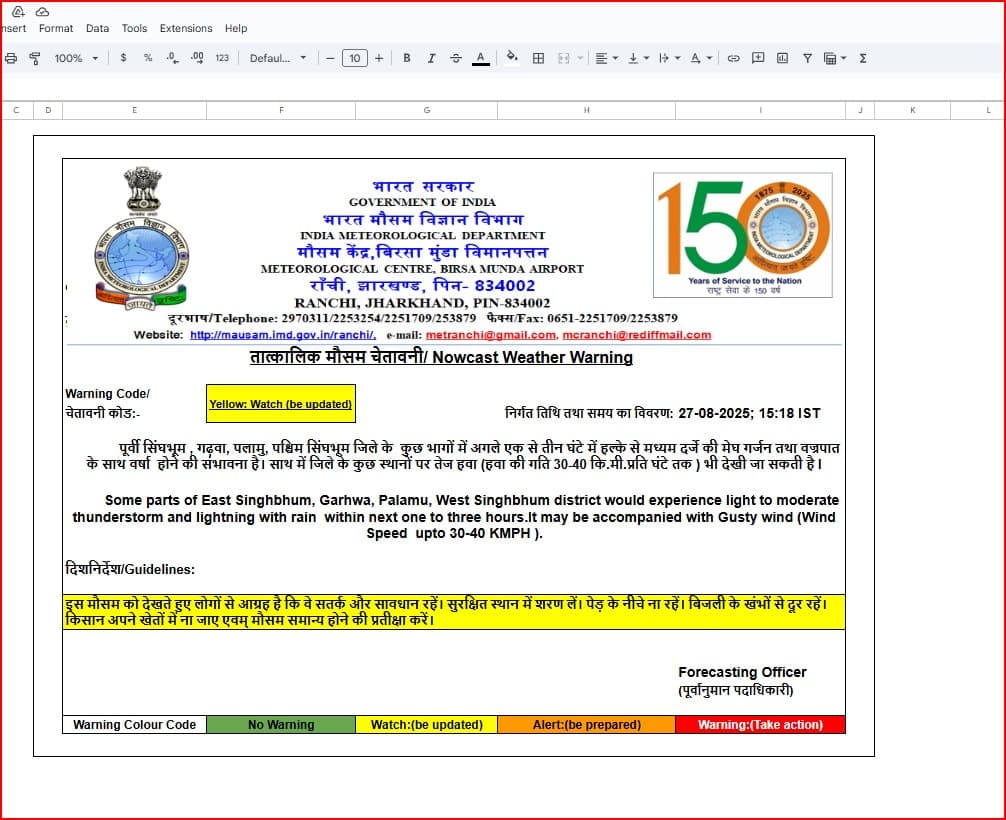Click the Print icon in toolbar
Viewport: 1006px width, 820px height.
(11, 58)
